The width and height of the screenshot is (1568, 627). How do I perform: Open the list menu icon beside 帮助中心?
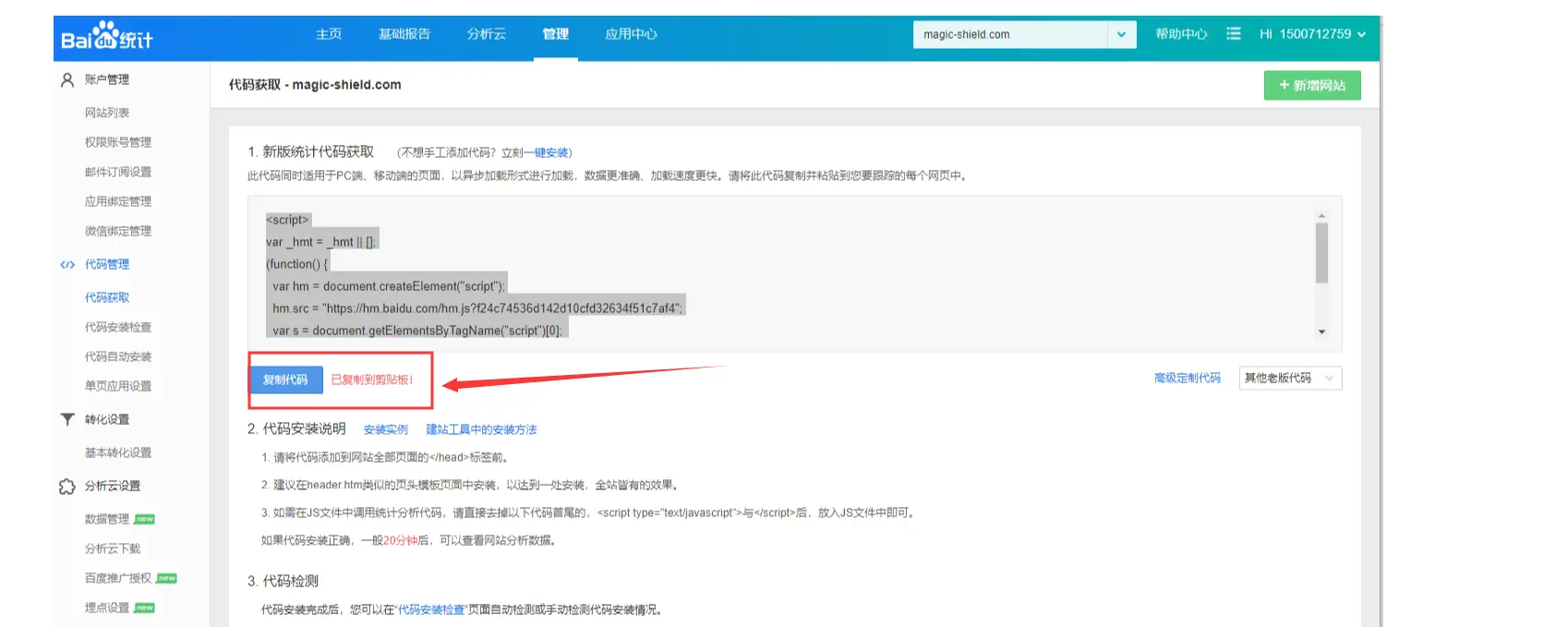tap(1233, 34)
